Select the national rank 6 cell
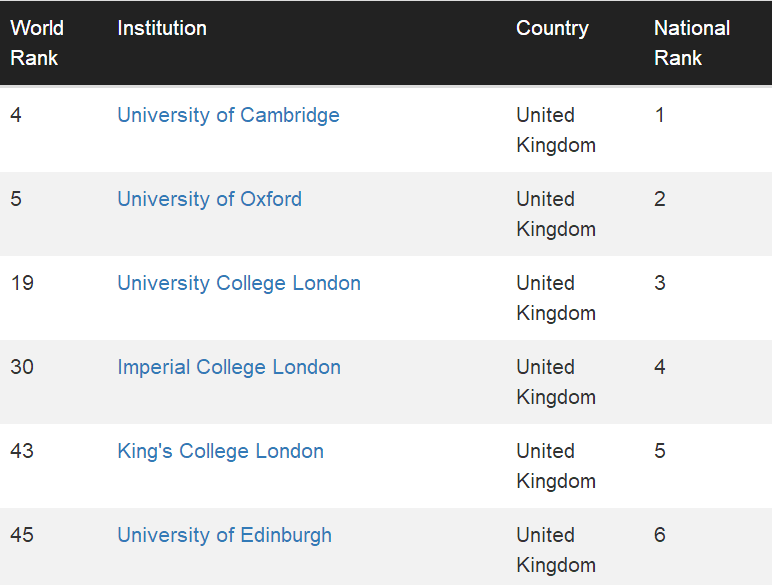 (x=660, y=535)
